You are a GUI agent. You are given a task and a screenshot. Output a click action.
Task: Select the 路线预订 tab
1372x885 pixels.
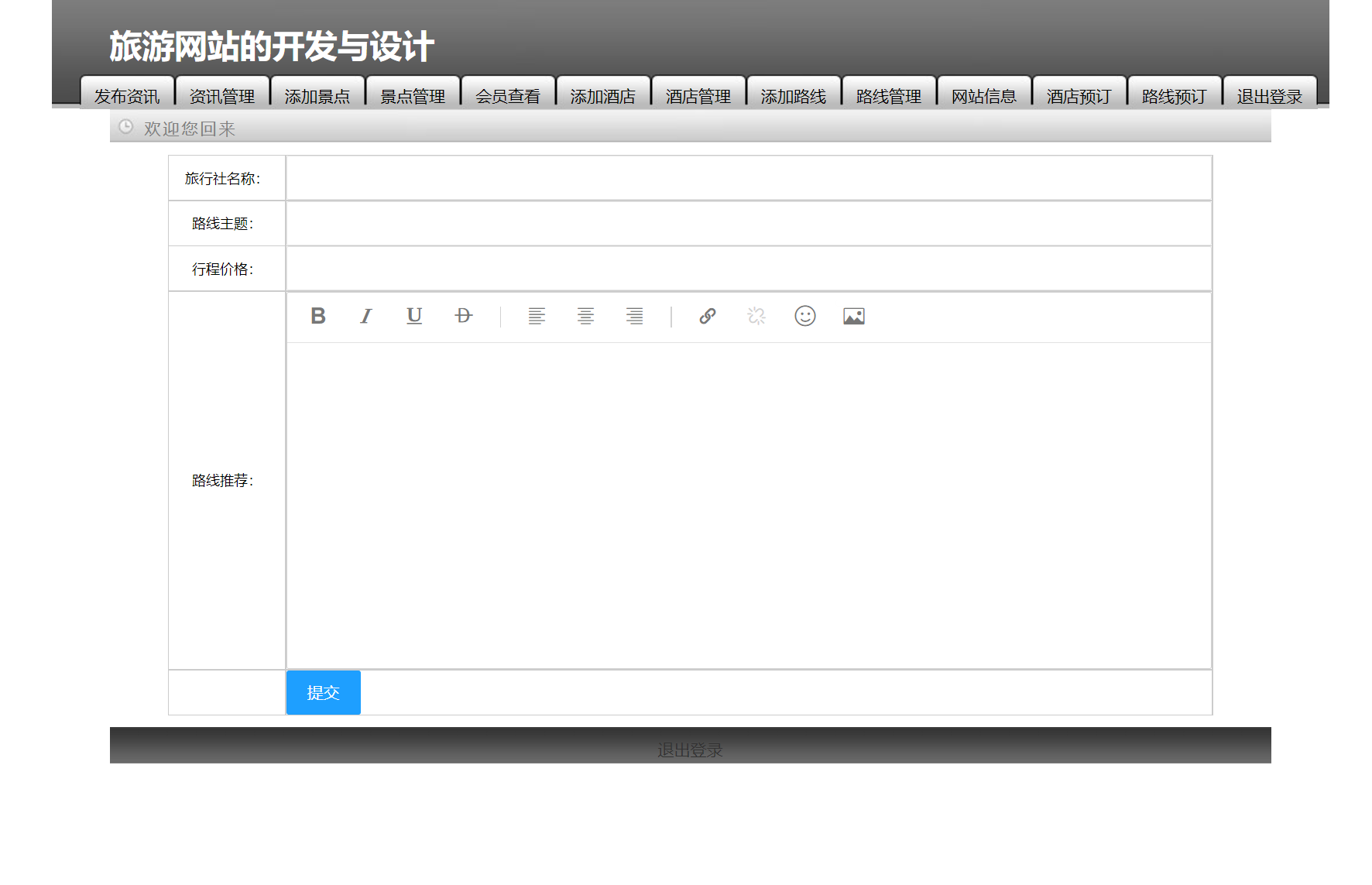tap(1174, 95)
